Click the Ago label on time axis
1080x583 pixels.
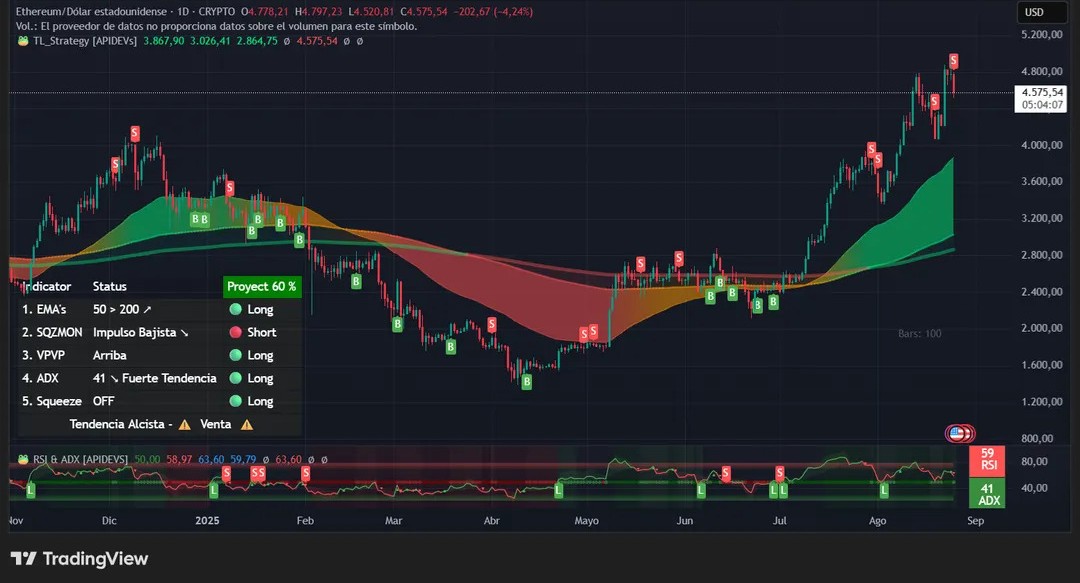[878, 521]
